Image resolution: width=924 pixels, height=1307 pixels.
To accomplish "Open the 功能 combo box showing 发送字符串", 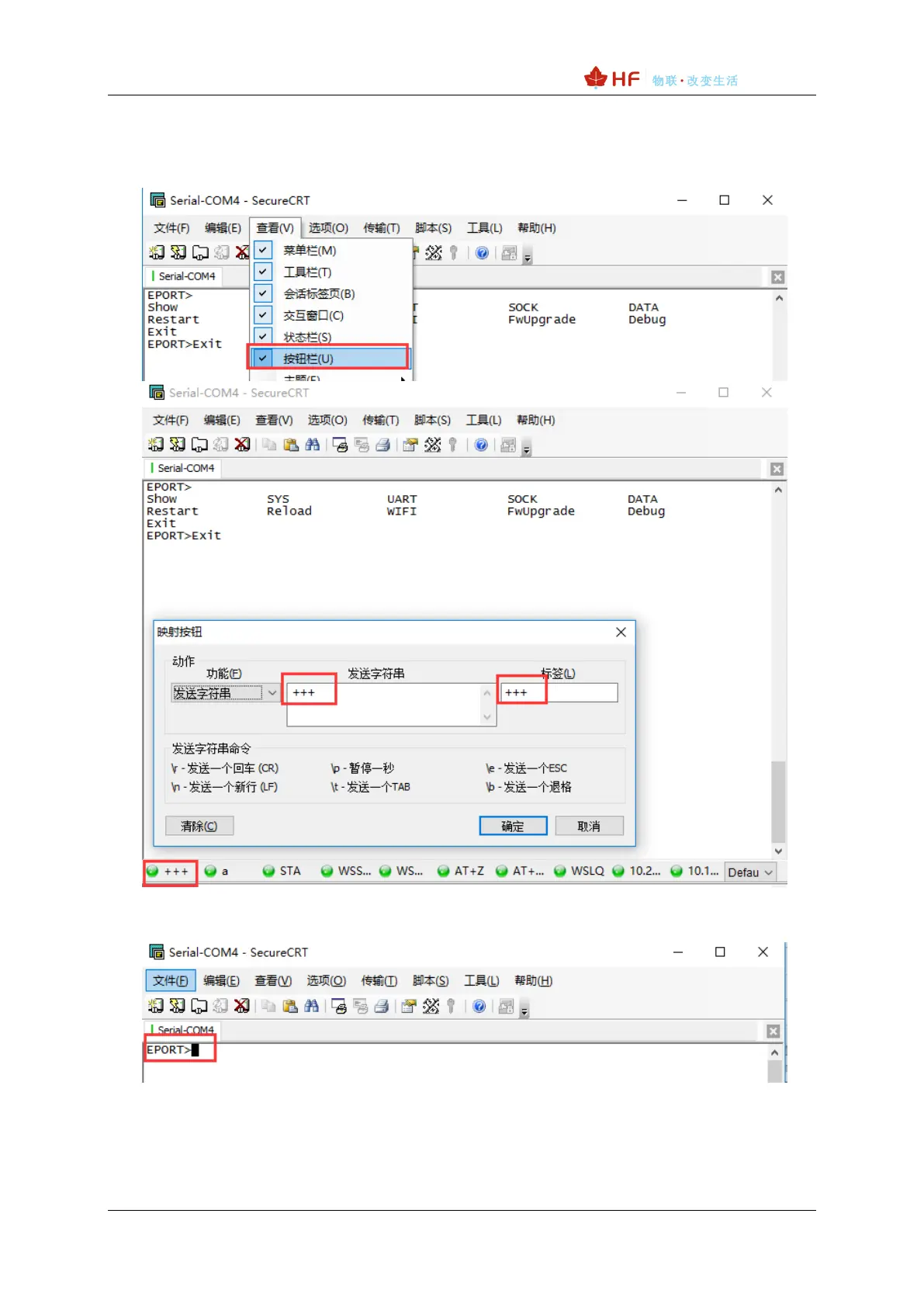I will 225,693.
